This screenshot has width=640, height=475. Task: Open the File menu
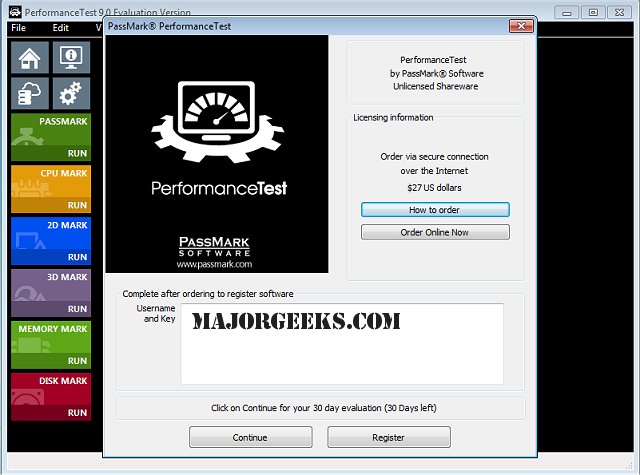[x=18, y=28]
